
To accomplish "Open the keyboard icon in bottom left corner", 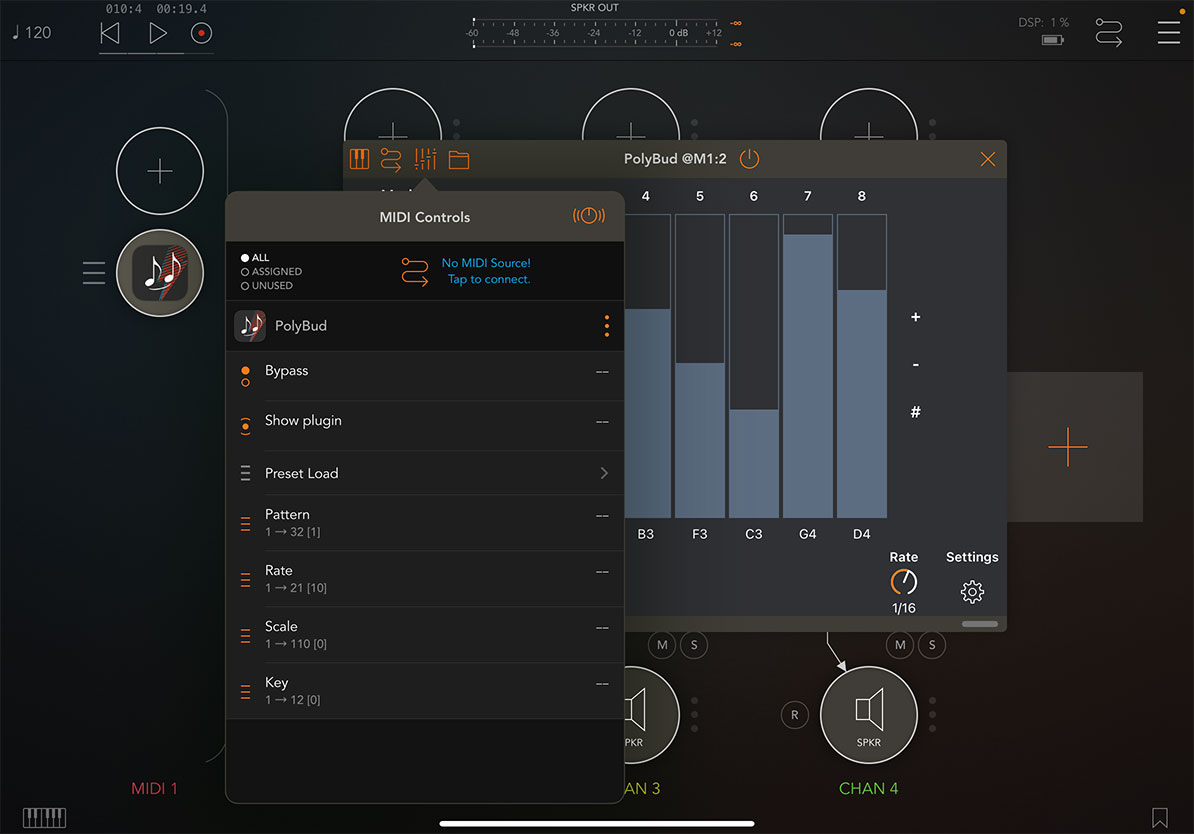I will [x=44, y=818].
